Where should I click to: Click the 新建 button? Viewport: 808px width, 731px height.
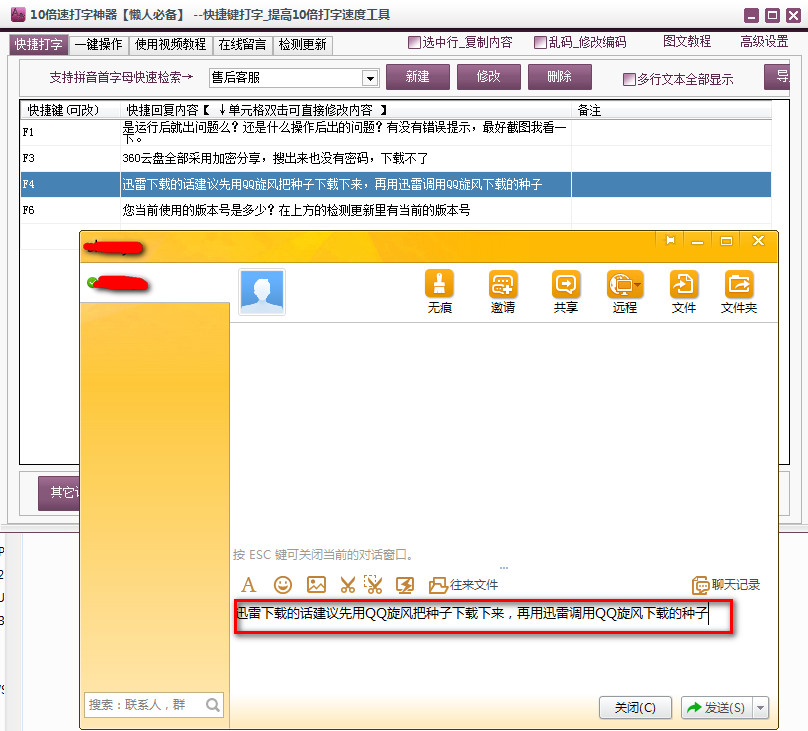(x=417, y=77)
